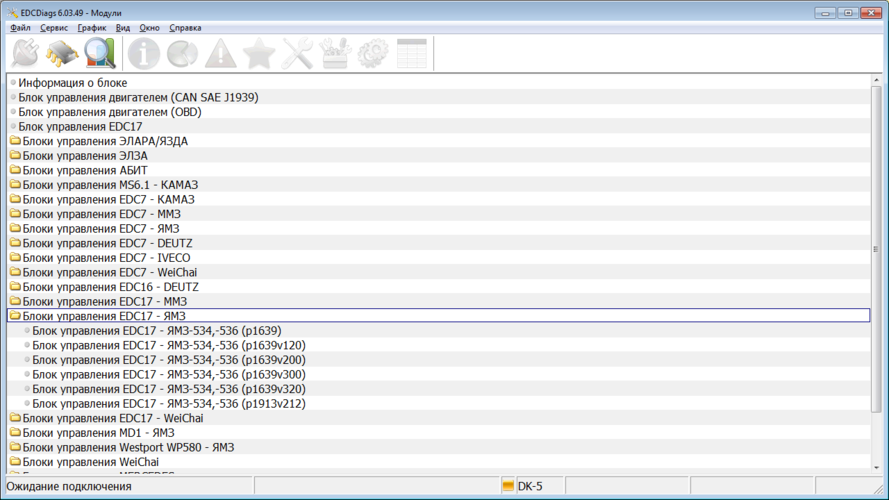Viewport: 889px width, 500px height.
Task: Click the scrollbar up arrow of module list
Action: [x=877, y=80]
